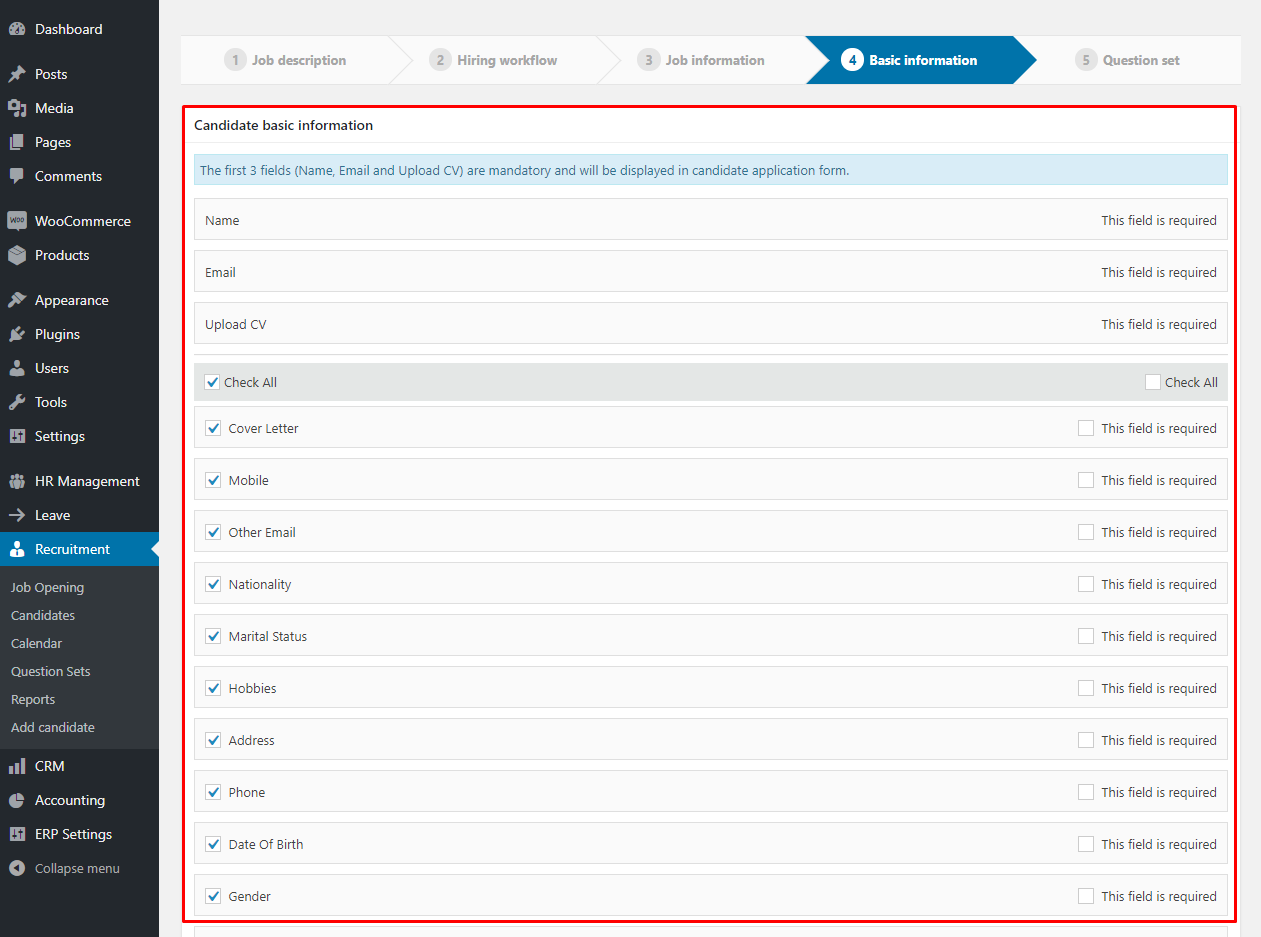Click the 'Name' mandatory field row
Image resolution: width=1261 pixels, height=937 pixels.
[x=711, y=219]
